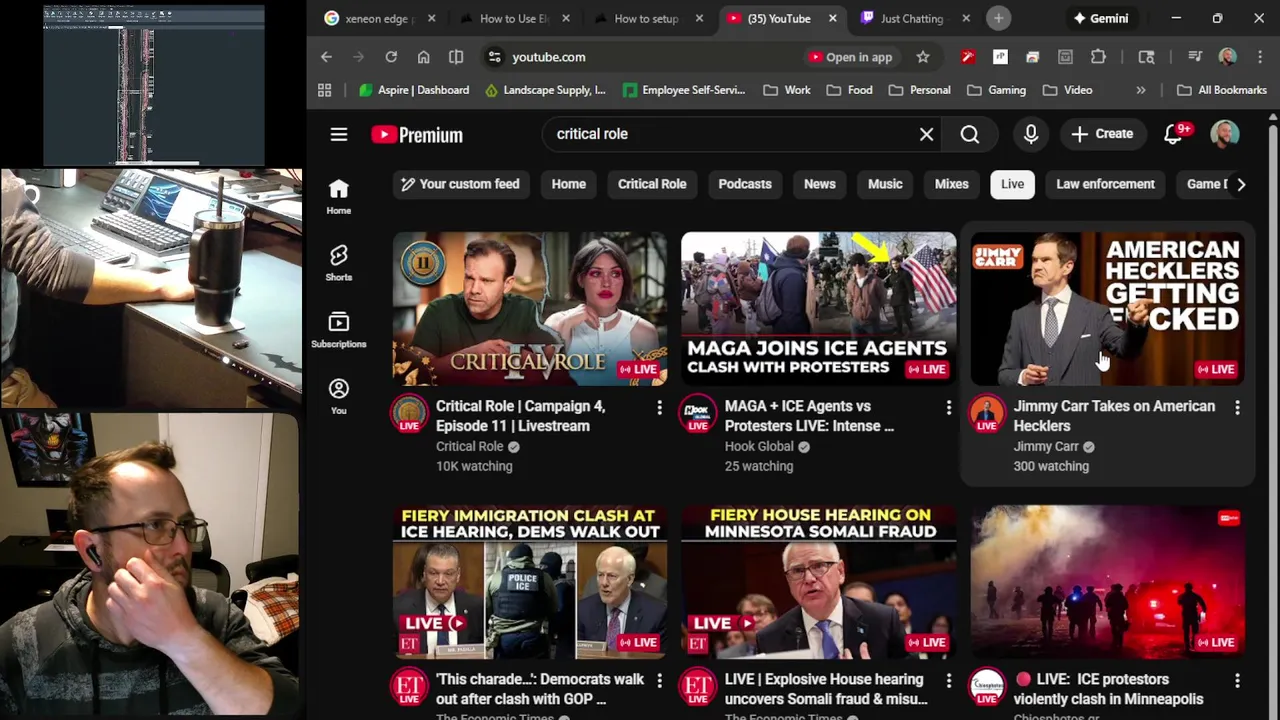
Task: Open the Jimmy Carr American Hecklers thumbnail
Action: [1107, 309]
